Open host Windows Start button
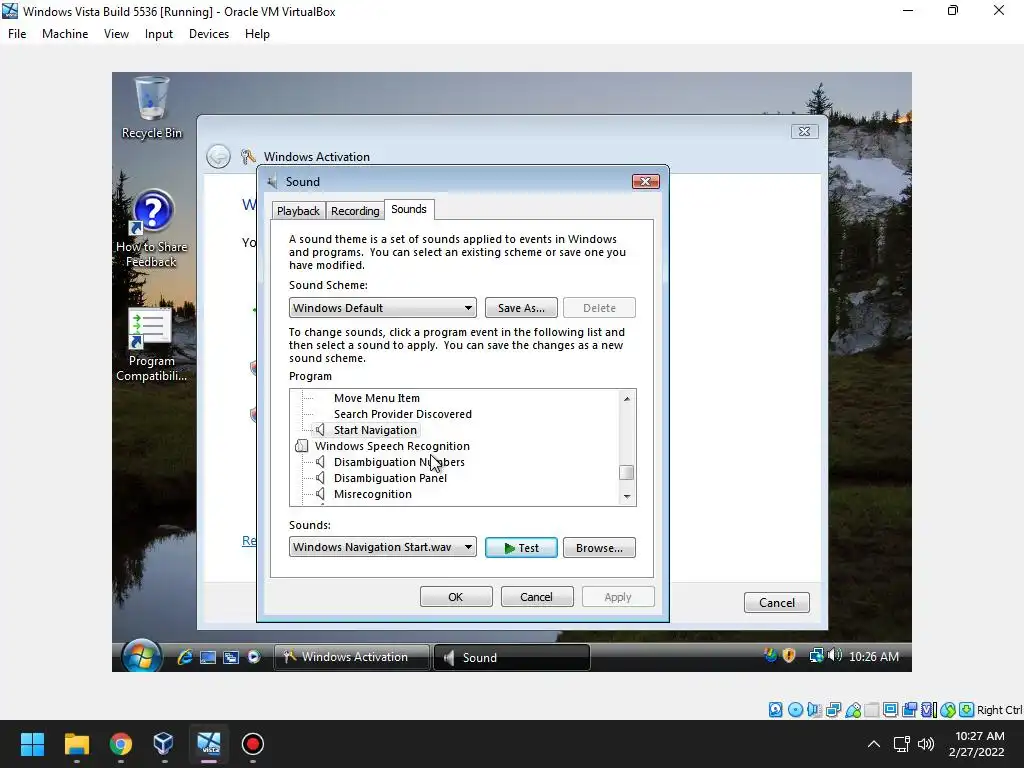The height and width of the screenshot is (768, 1024). [x=32, y=744]
